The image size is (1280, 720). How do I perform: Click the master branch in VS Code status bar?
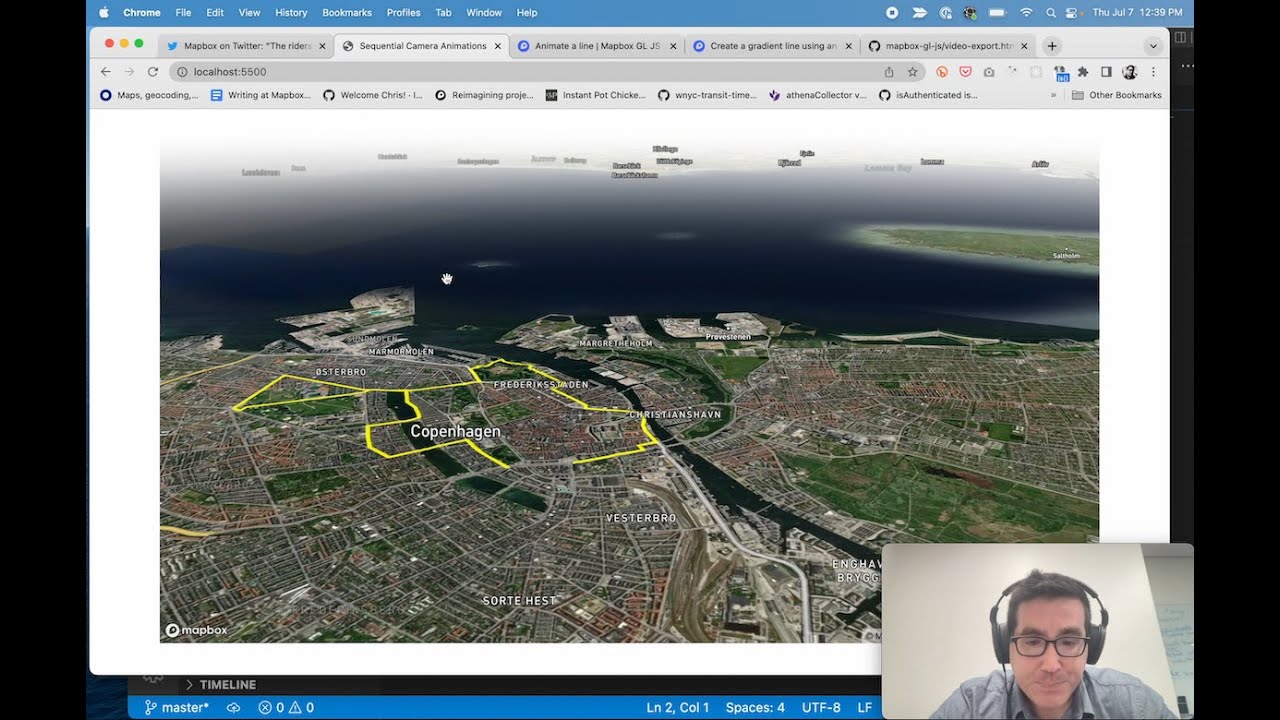176,707
